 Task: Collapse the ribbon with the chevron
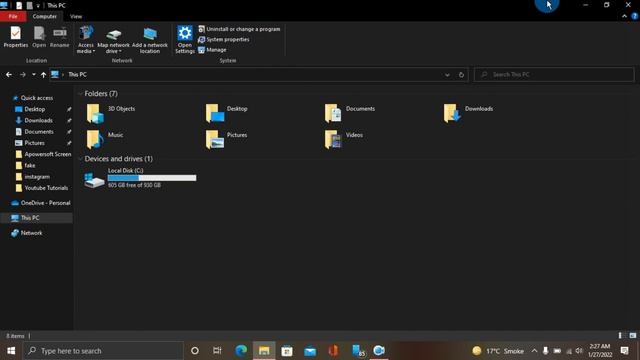click(x=624, y=16)
